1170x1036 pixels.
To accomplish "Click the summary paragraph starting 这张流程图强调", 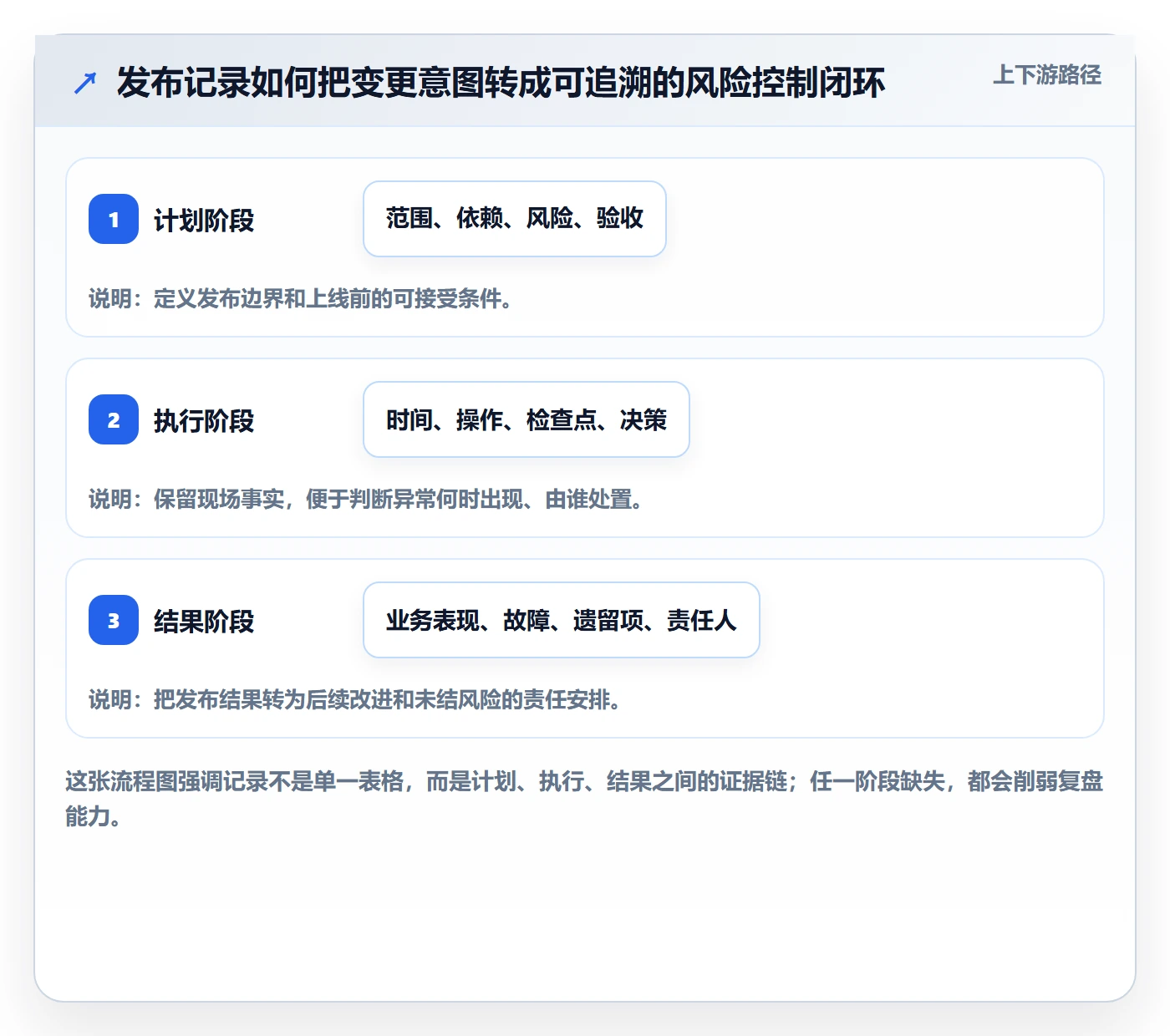I will (584, 799).
